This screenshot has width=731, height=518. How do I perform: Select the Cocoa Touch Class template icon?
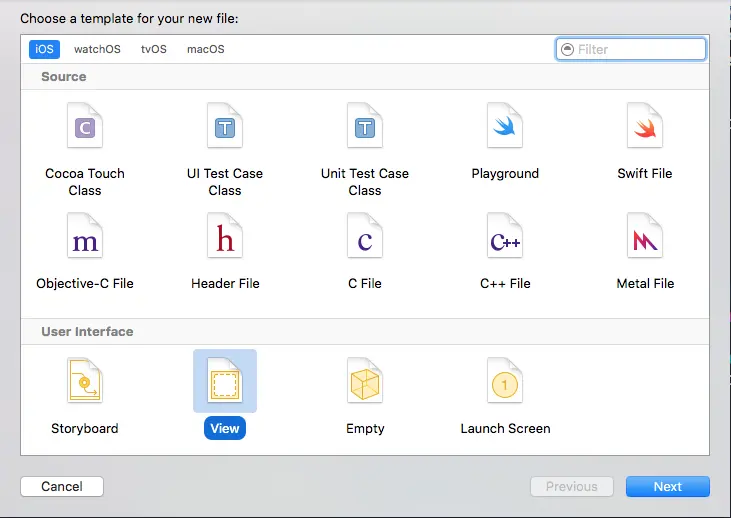click(85, 125)
